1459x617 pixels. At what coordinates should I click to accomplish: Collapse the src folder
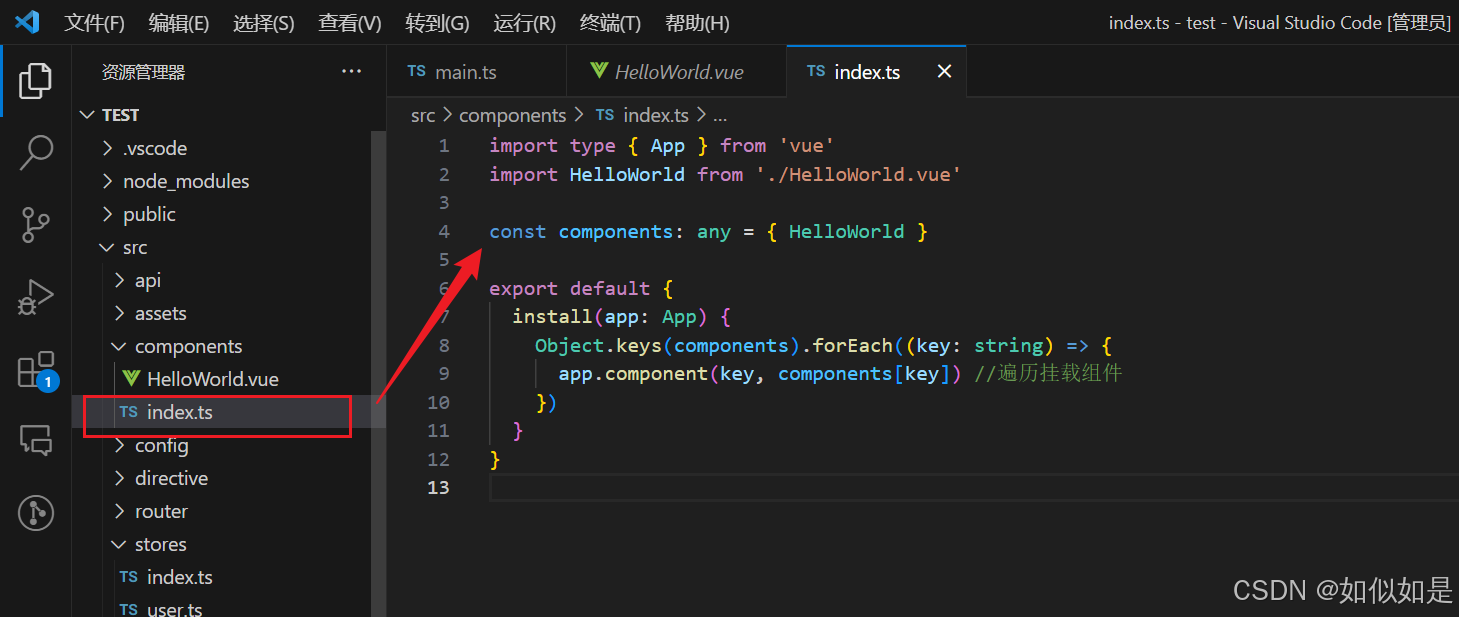pos(108,247)
